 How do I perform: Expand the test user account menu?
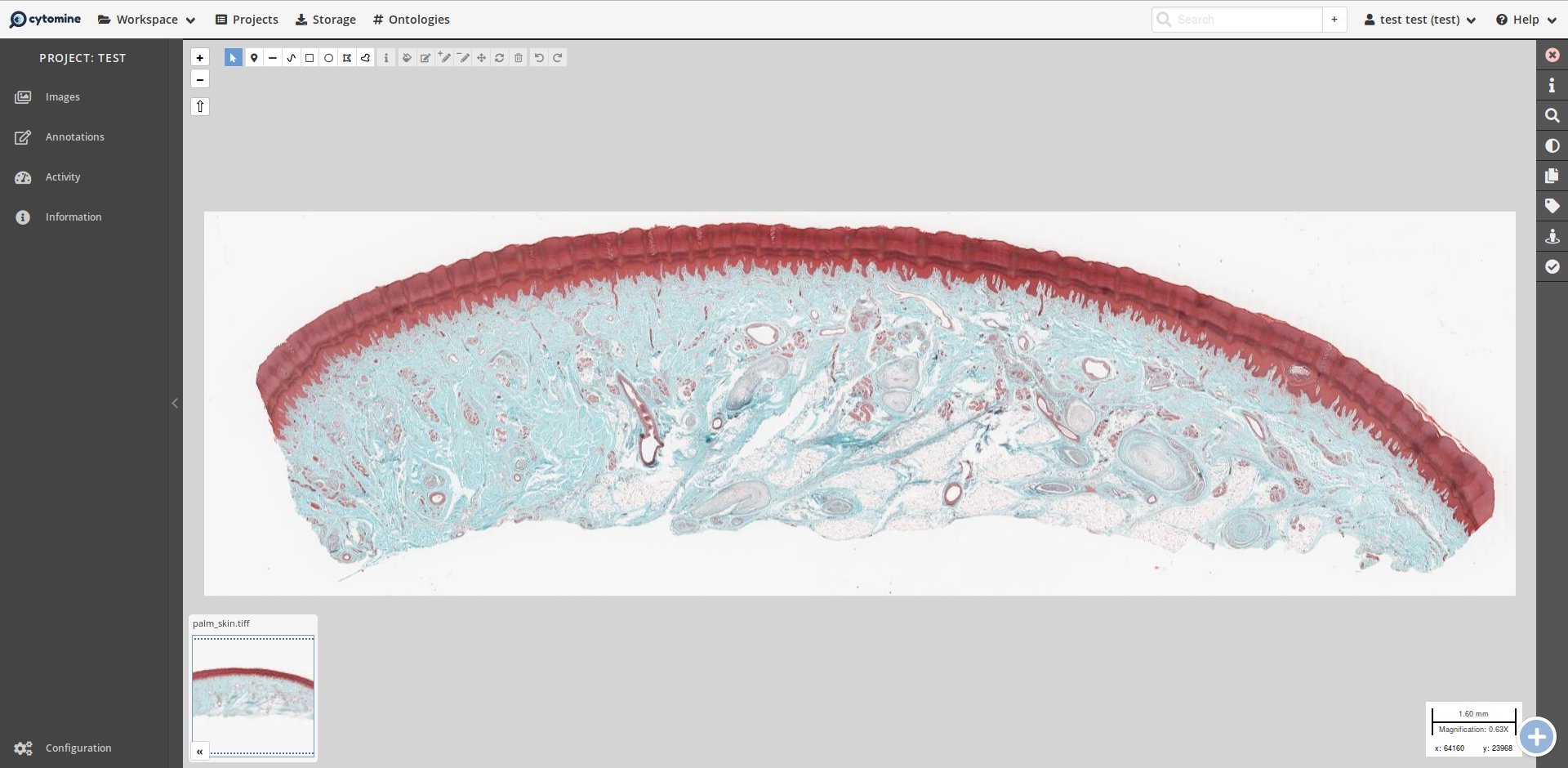coord(1419,20)
